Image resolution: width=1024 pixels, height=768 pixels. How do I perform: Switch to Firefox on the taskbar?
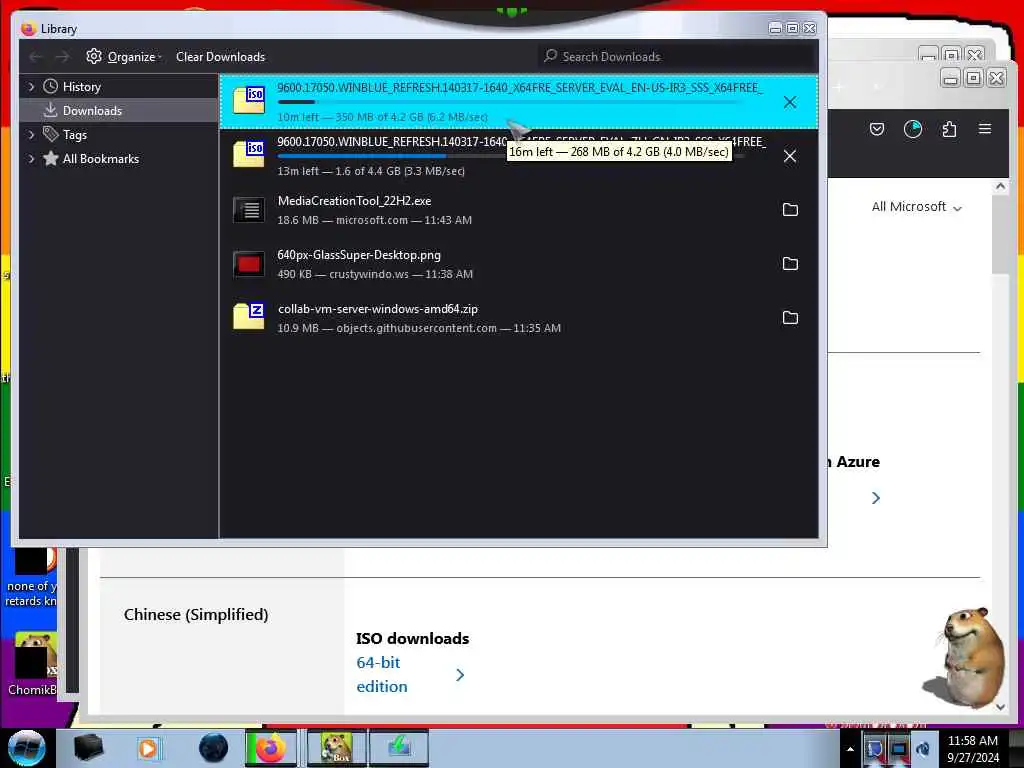pyautogui.click(x=271, y=748)
